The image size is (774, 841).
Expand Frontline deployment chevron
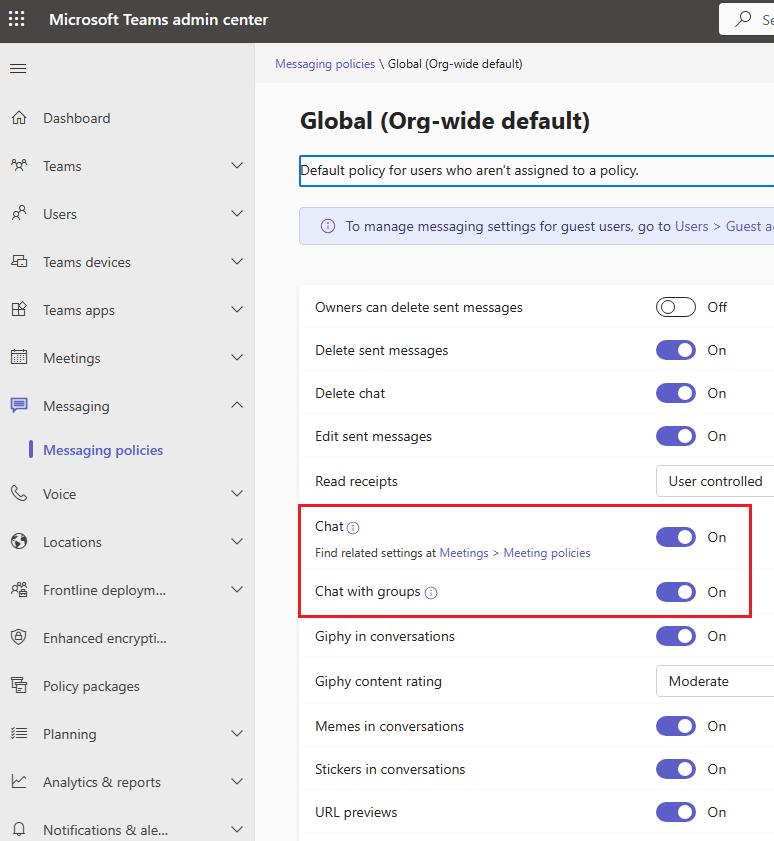[237, 589]
